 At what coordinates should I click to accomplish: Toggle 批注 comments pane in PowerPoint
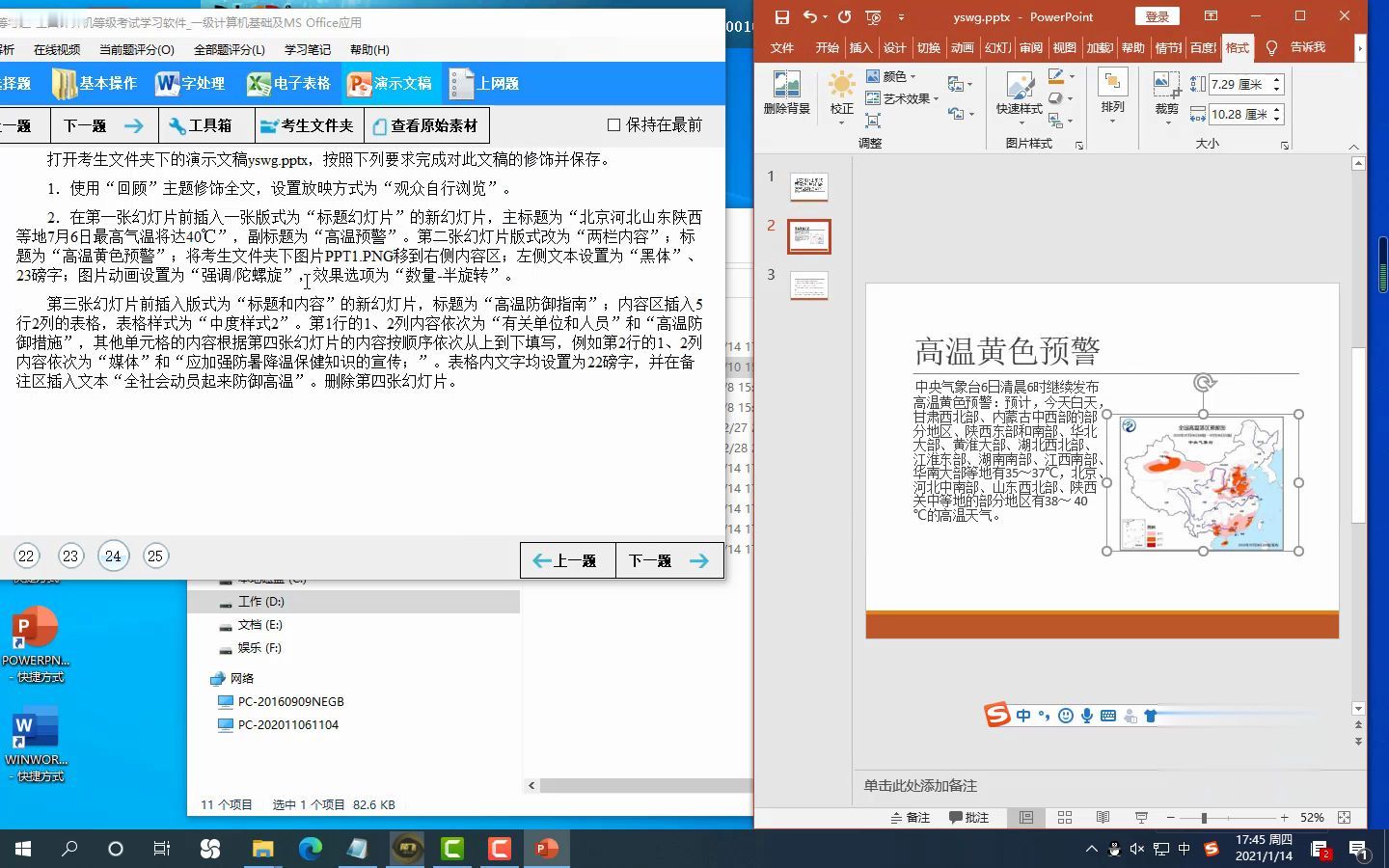(x=969, y=817)
